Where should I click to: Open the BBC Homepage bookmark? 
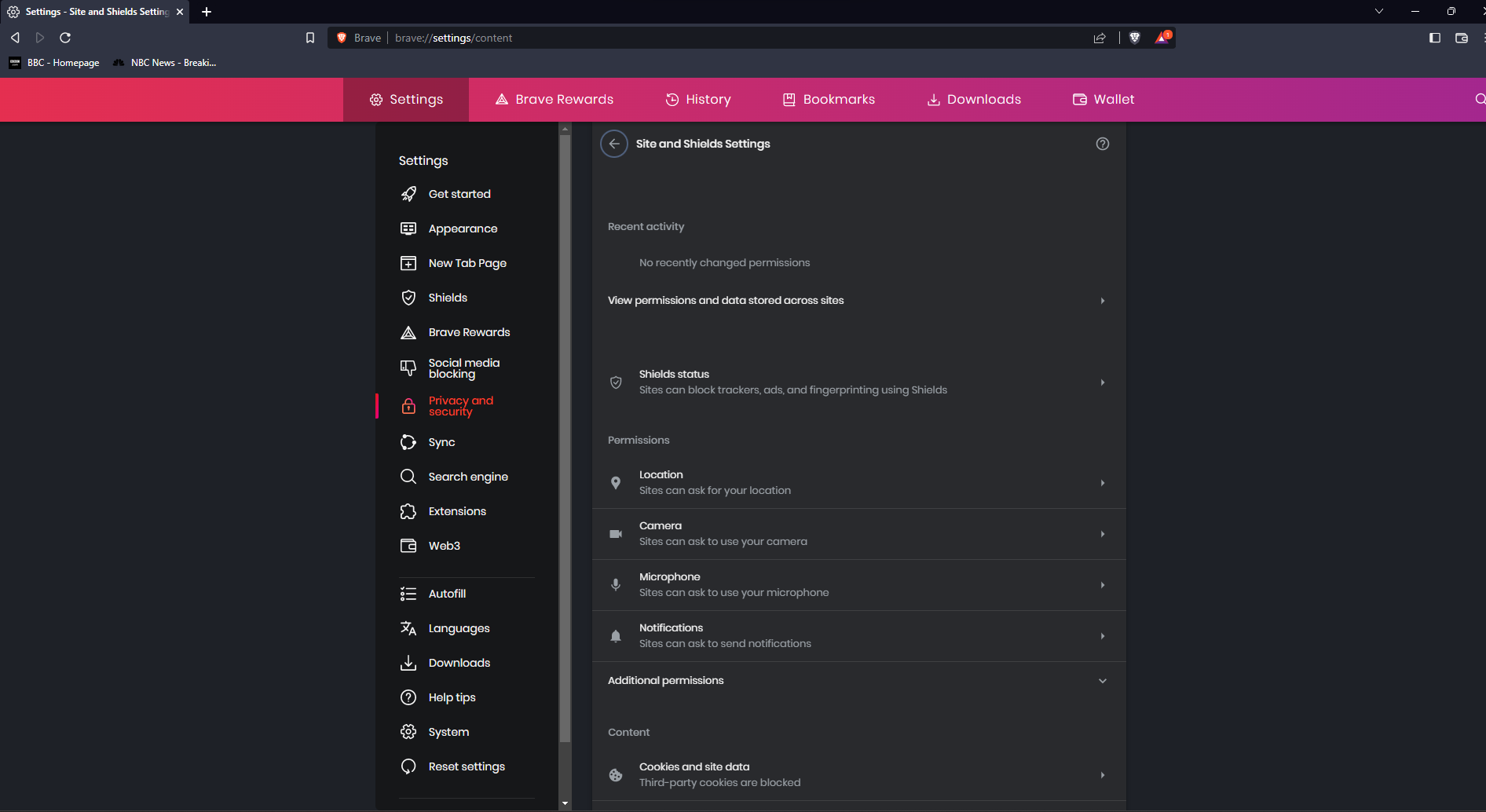[53, 63]
